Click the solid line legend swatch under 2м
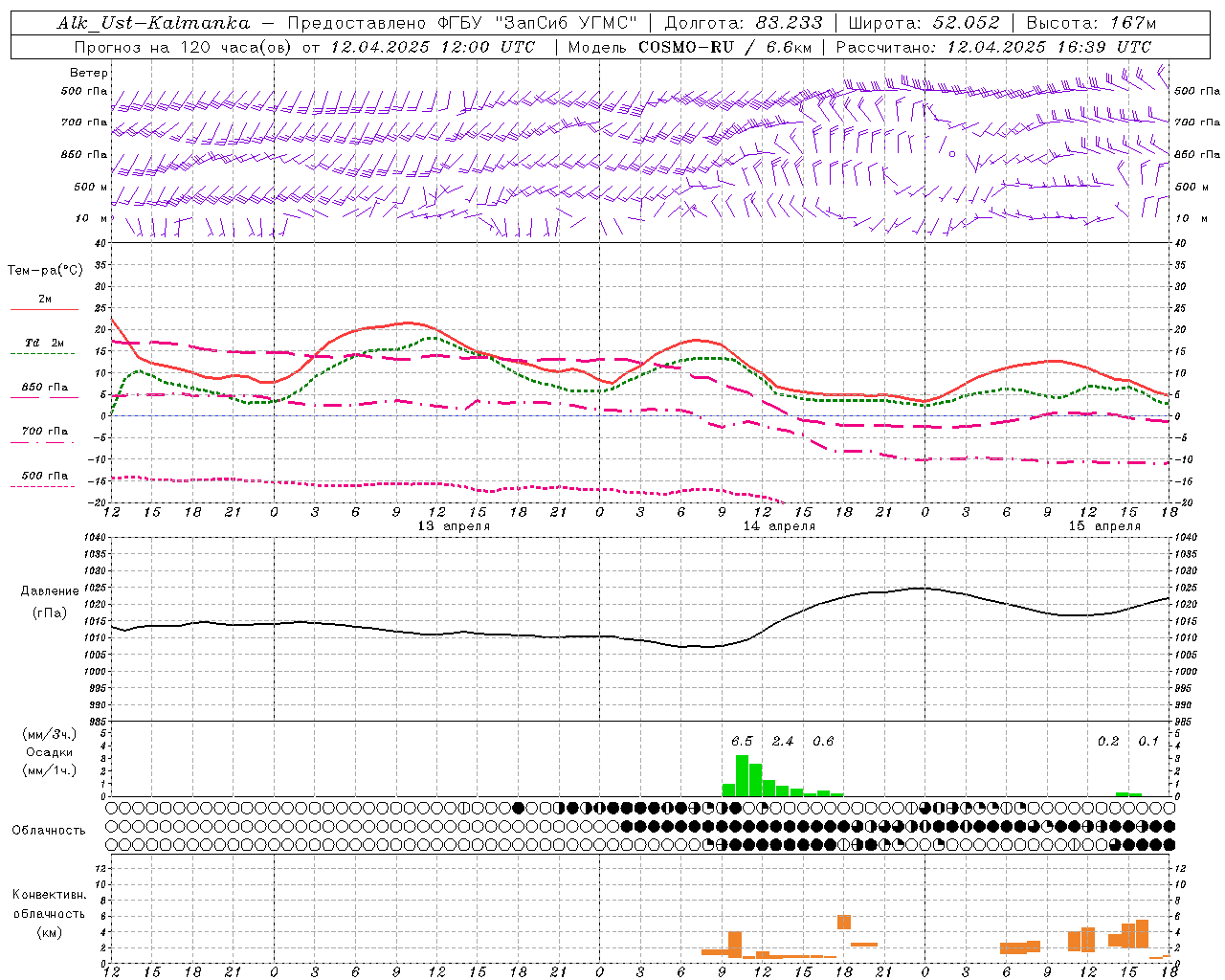The image size is (1225, 980). point(44,310)
